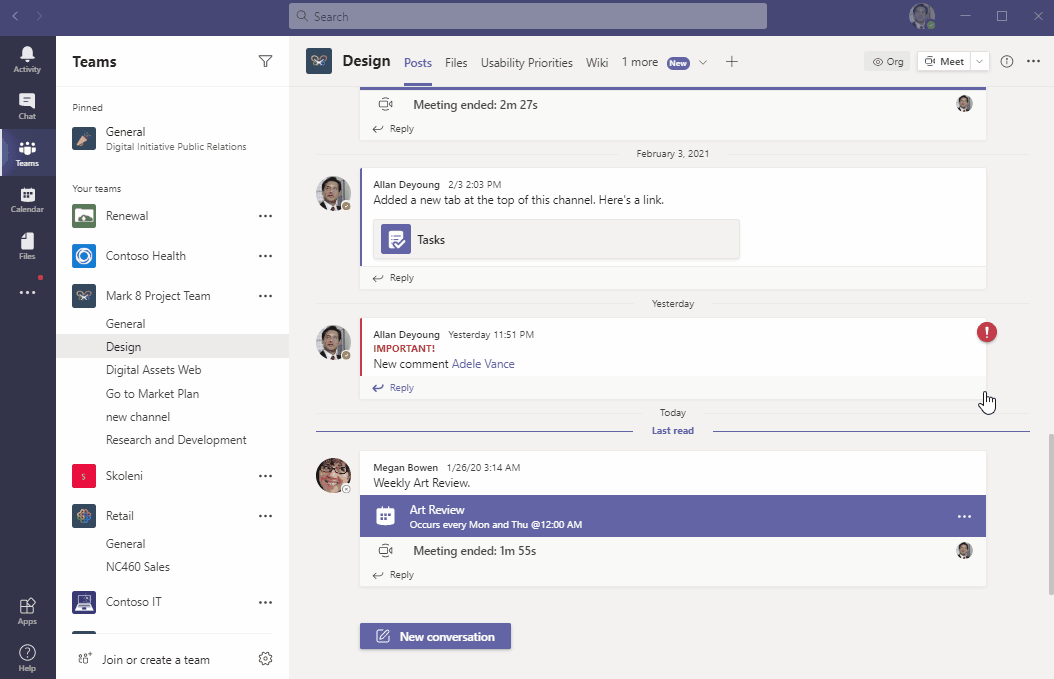
Task: Switch to the Posts tab
Action: pos(417,63)
